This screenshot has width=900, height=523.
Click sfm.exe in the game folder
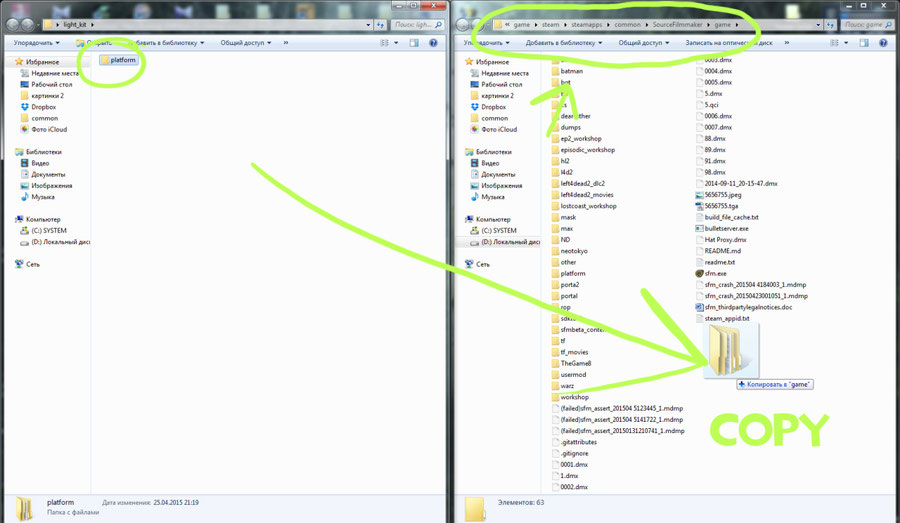pos(718,273)
